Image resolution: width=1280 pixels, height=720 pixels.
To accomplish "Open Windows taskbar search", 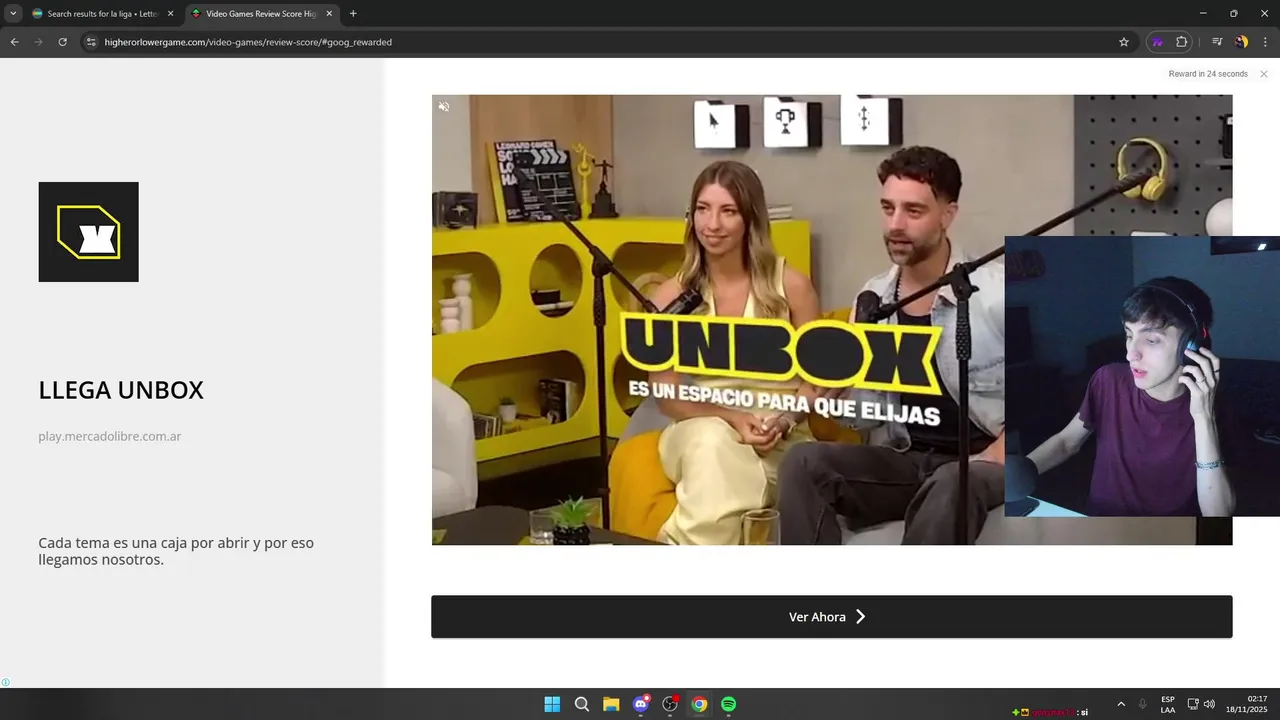I will coord(582,704).
